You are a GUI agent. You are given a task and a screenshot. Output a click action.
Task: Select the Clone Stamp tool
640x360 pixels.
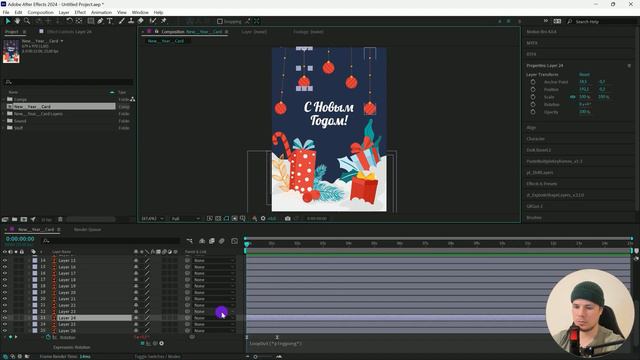point(131,21)
